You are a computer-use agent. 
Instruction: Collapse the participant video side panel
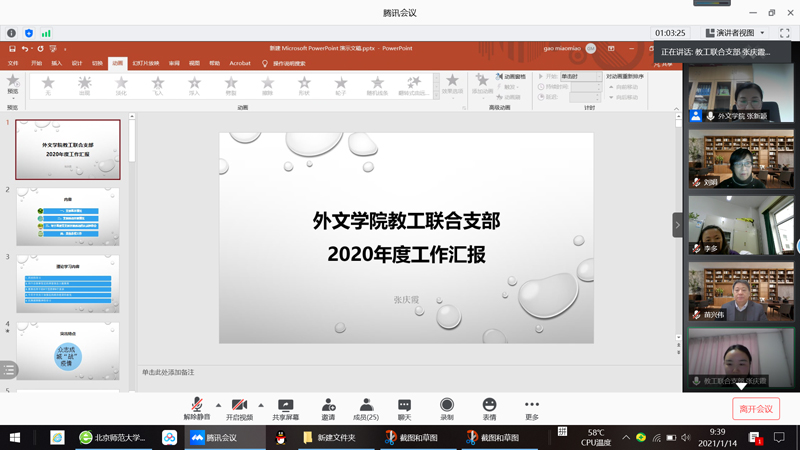(677, 225)
